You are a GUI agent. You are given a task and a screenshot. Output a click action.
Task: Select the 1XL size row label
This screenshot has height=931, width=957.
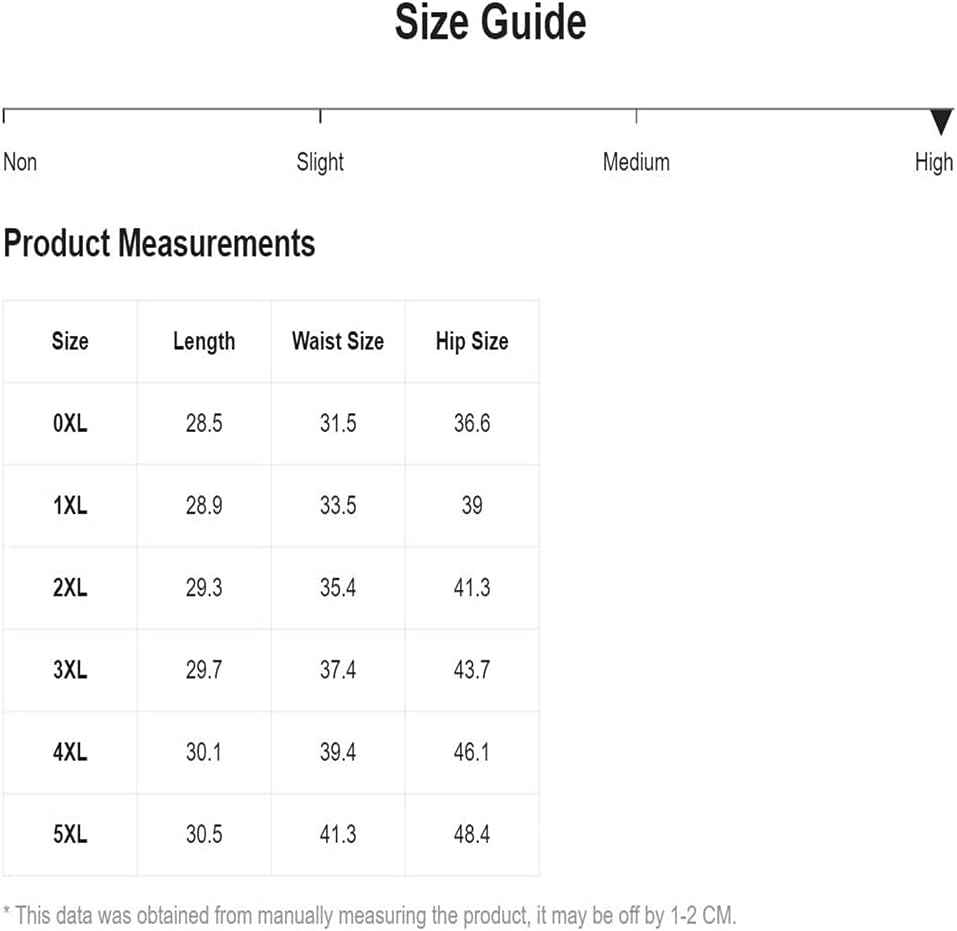click(x=70, y=505)
